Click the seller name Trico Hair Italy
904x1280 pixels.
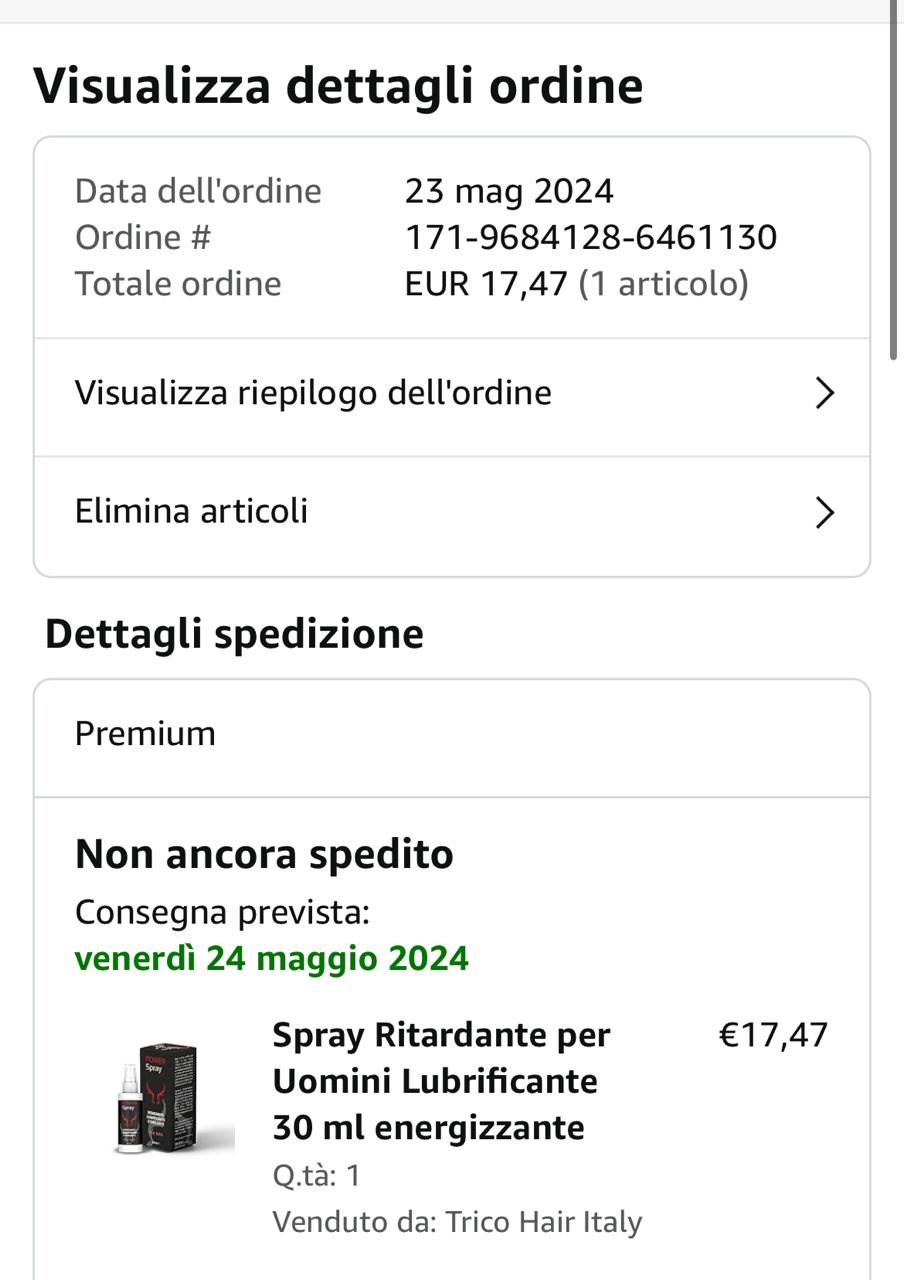point(543,1222)
